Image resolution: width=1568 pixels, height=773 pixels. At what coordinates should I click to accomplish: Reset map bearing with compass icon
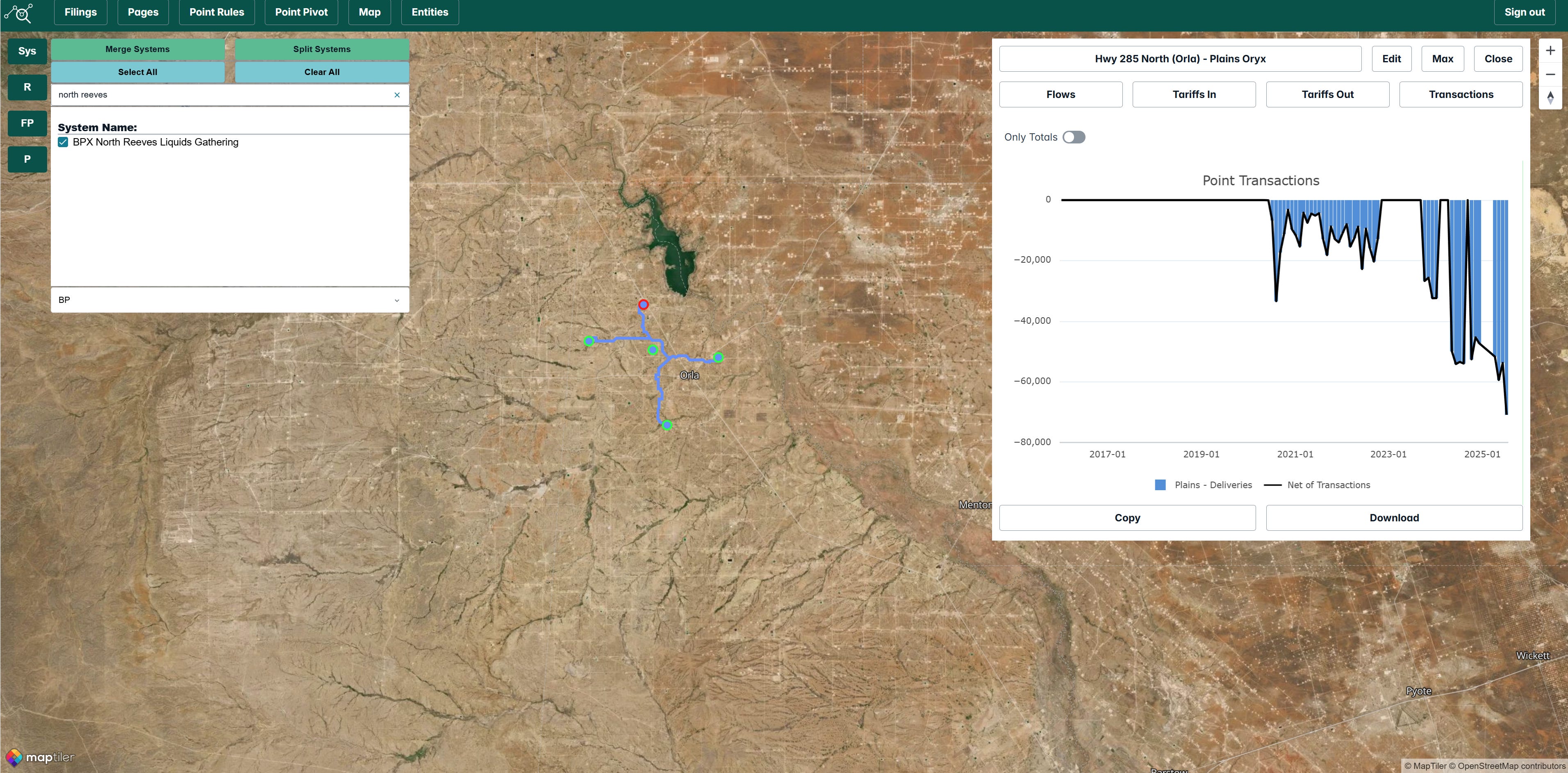[x=1550, y=98]
